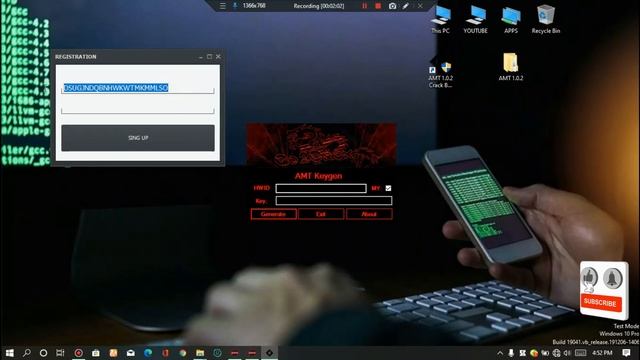Stop the screen recording
640x360 pixels.
click(378, 6)
